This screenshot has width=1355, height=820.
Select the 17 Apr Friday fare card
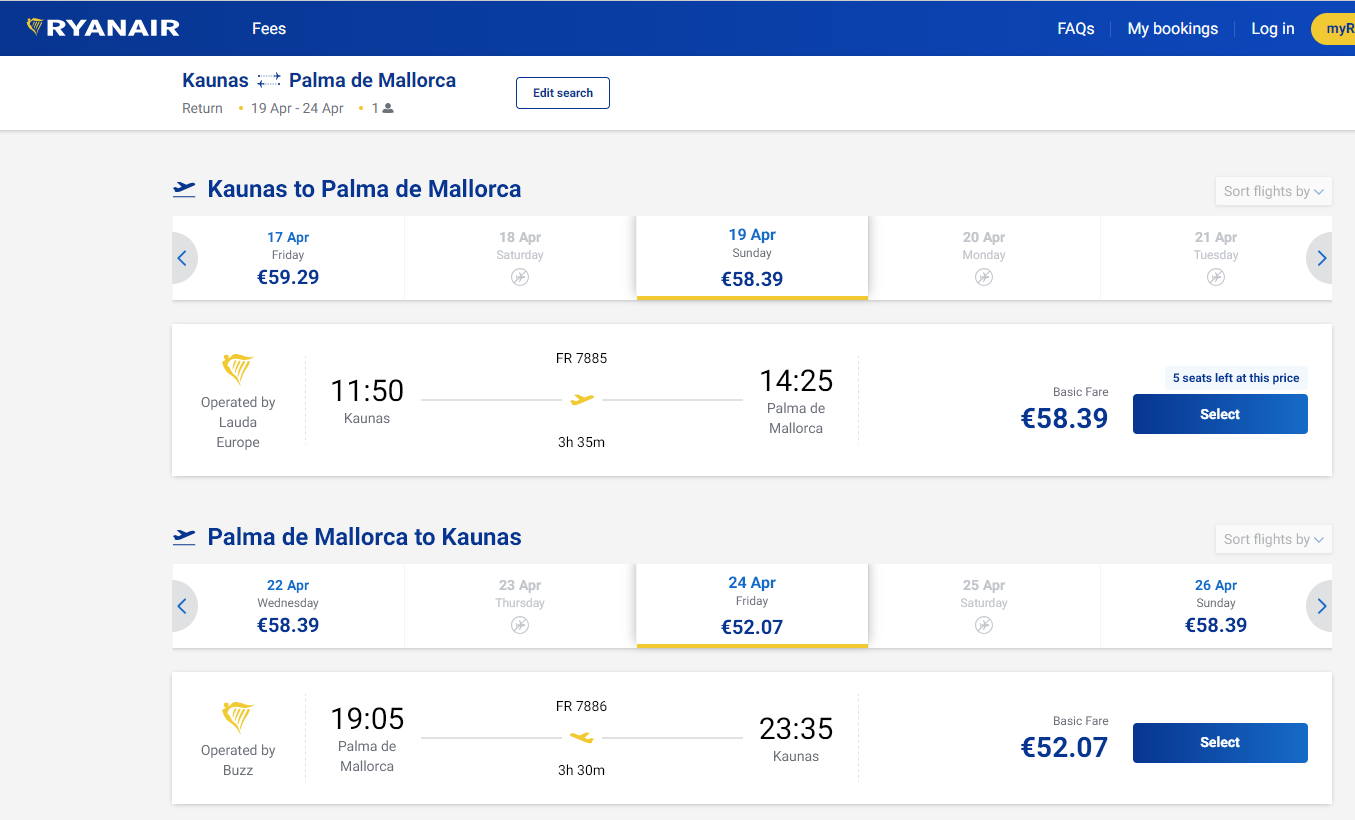[288, 257]
